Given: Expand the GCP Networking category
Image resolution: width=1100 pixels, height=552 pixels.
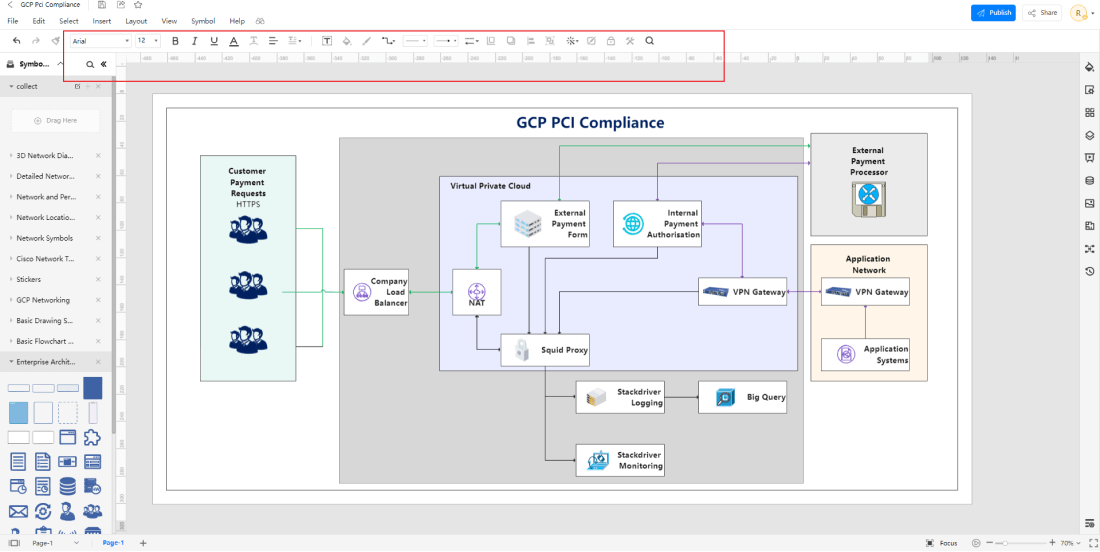Looking at the screenshot, I should pyautogui.click(x=11, y=300).
